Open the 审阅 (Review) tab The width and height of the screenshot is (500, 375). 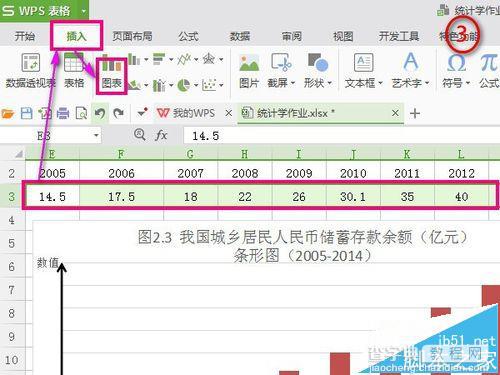[x=291, y=36]
